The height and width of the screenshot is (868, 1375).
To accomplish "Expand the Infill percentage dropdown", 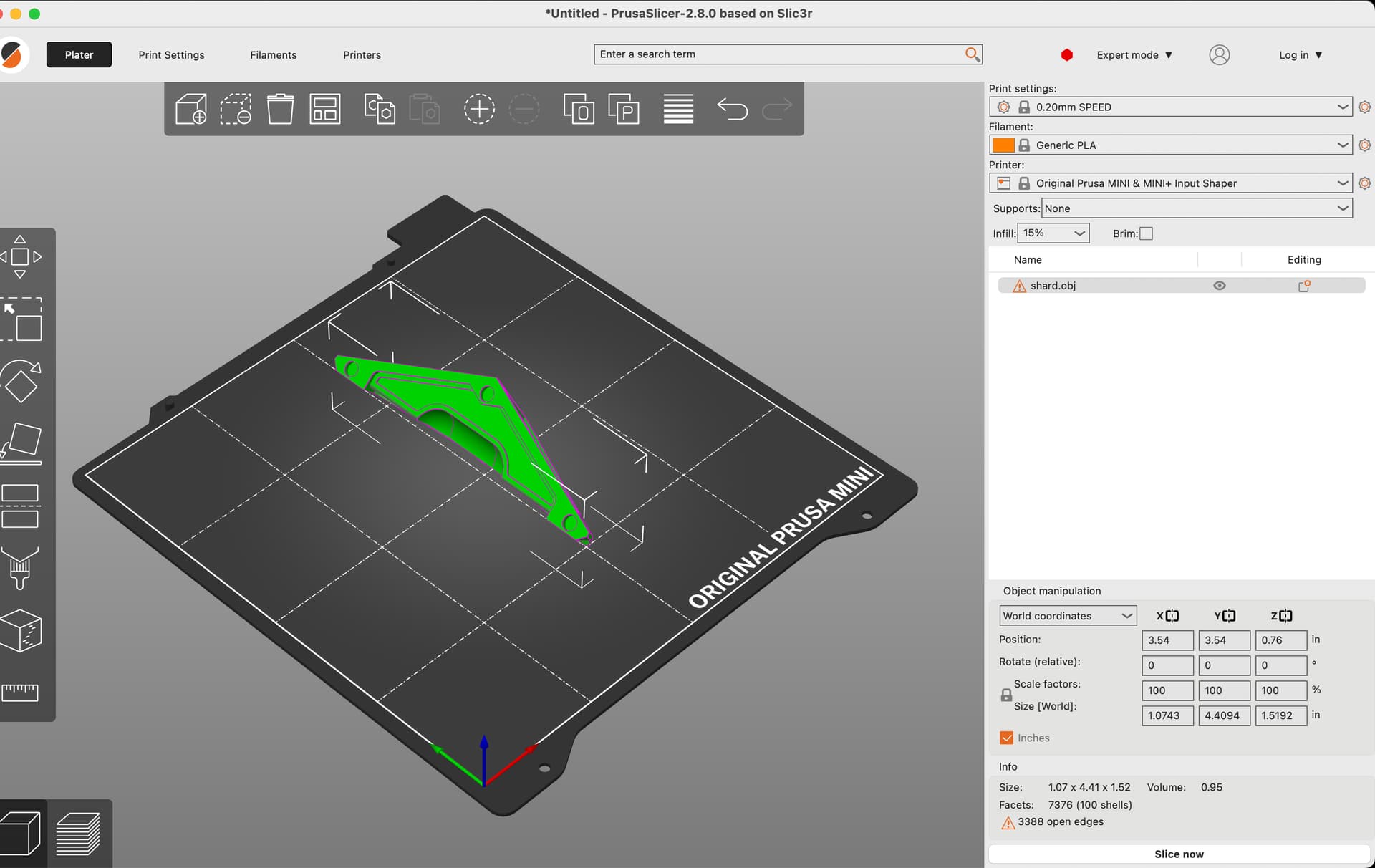I will [1053, 233].
